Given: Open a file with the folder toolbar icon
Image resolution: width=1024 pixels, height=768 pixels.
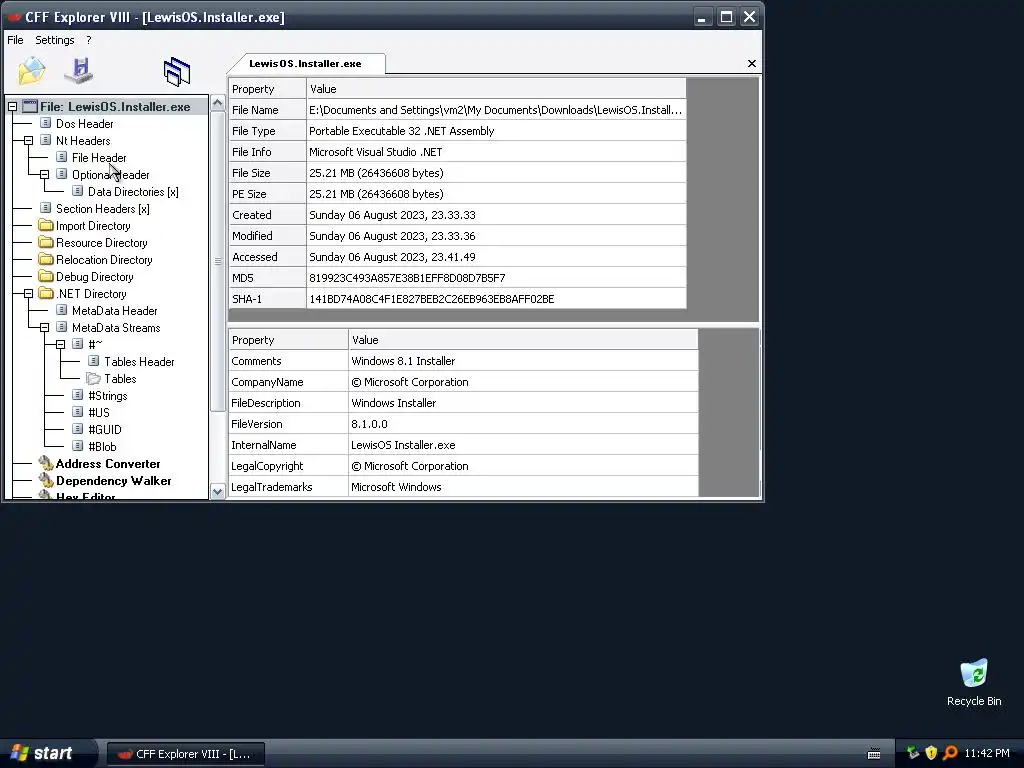Looking at the screenshot, I should pyautogui.click(x=31, y=71).
